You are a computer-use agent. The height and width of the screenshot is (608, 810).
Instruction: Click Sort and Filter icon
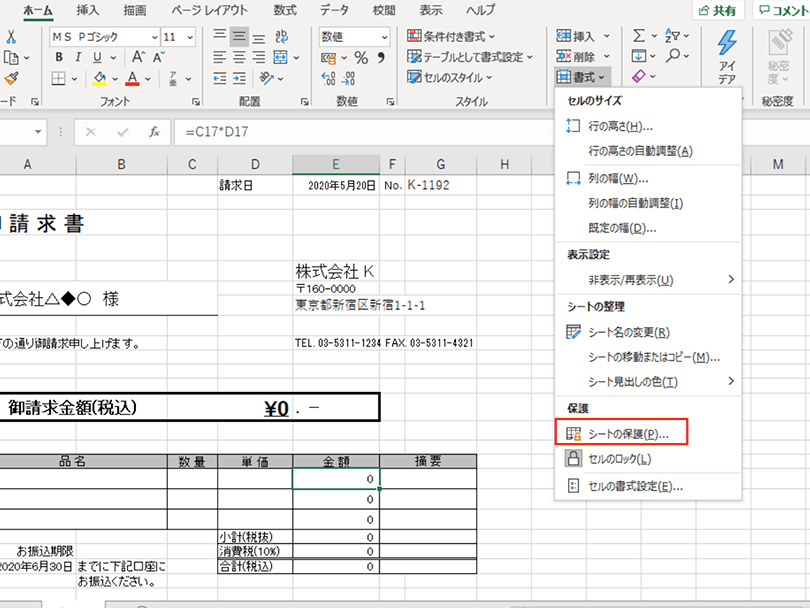pyautogui.click(x=672, y=36)
